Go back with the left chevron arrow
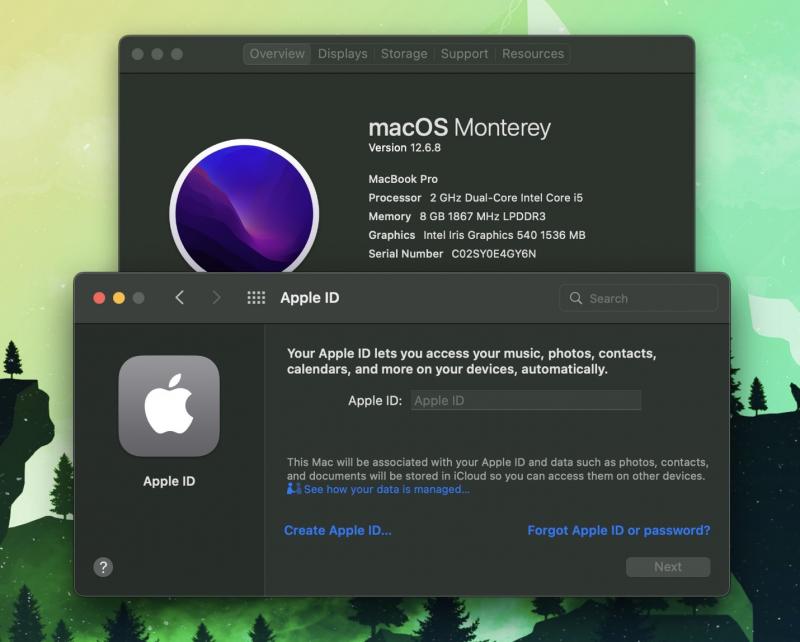This screenshot has height=642, width=800. point(180,298)
